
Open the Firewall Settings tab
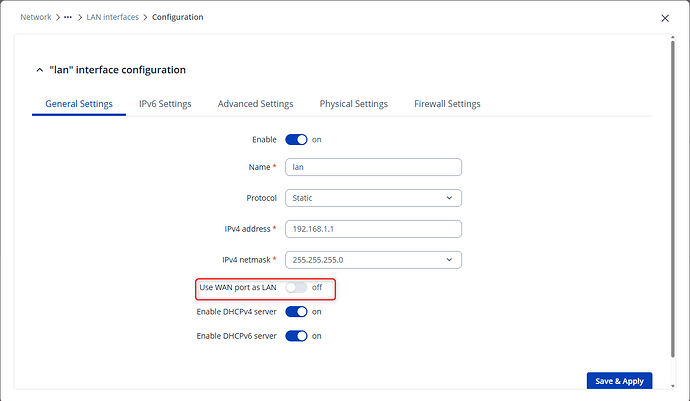pos(447,104)
